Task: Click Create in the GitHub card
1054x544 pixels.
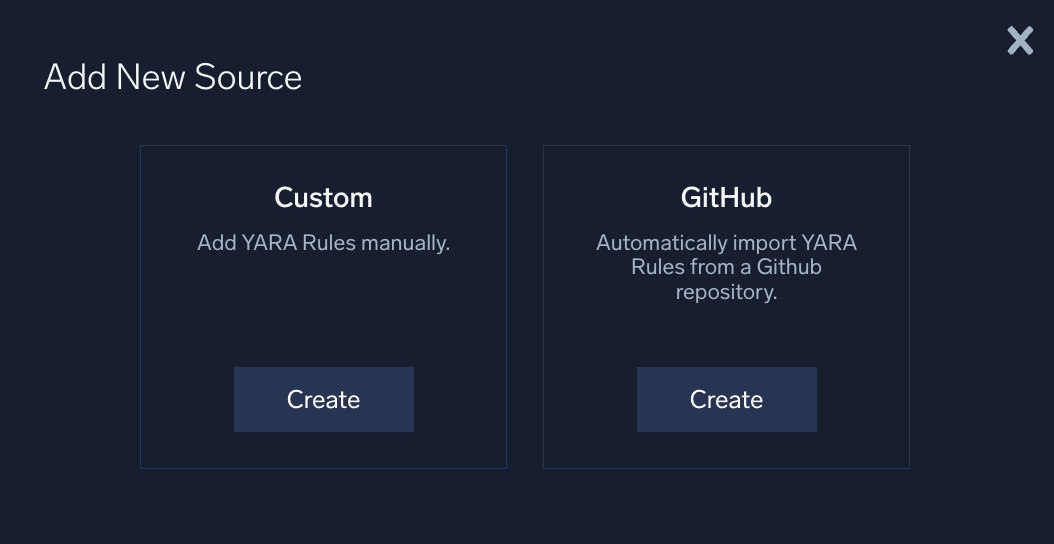Action: click(726, 399)
